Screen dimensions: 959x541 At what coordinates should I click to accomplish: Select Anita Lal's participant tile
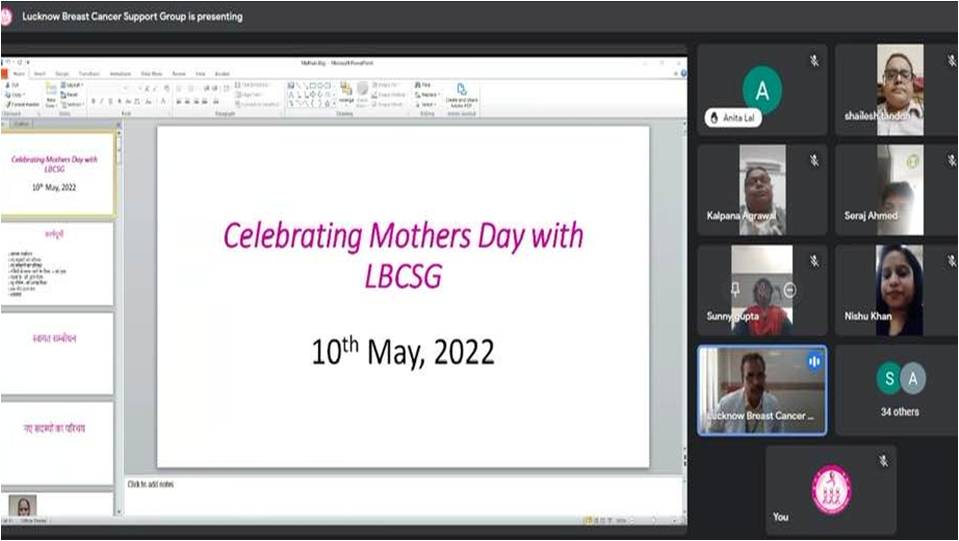(762, 89)
